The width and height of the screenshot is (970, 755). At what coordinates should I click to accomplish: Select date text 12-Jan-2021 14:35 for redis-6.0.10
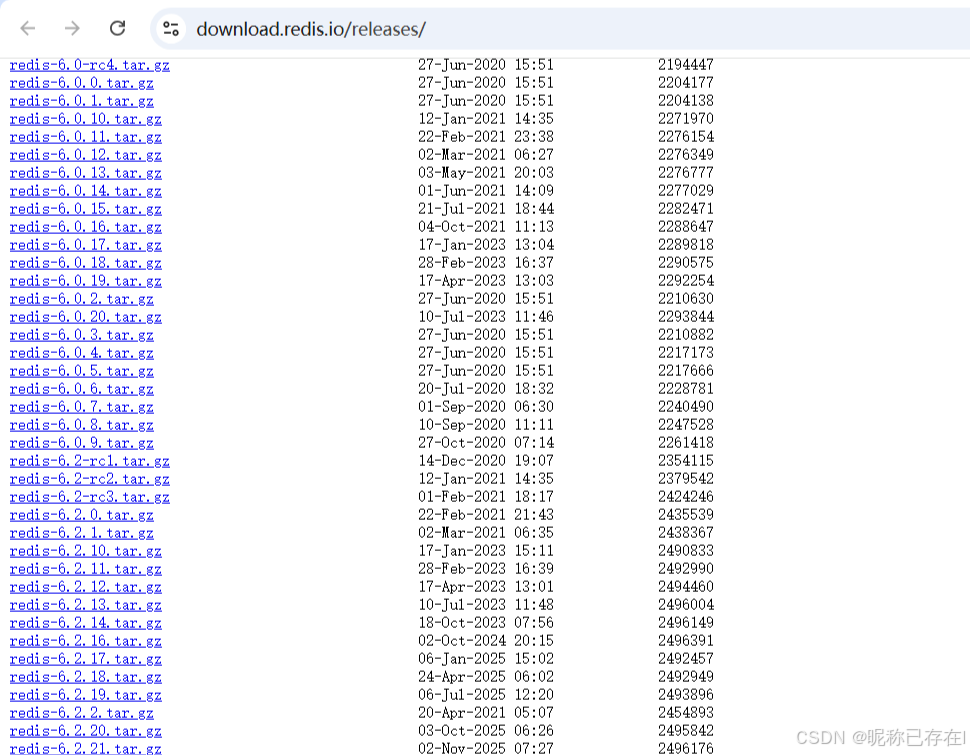click(x=486, y=118)
